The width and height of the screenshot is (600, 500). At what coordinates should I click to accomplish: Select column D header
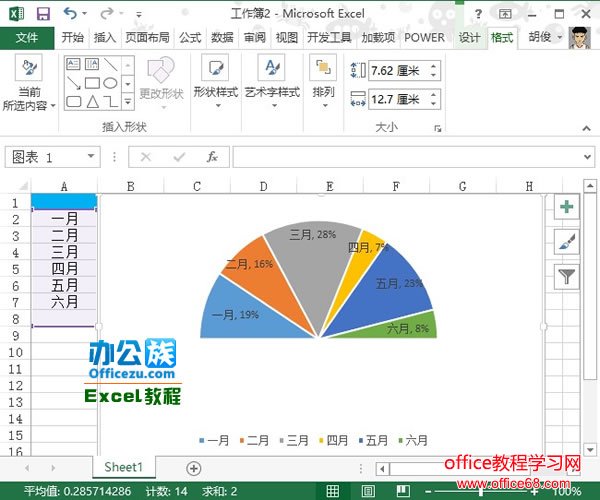click(x=263, y=186)
